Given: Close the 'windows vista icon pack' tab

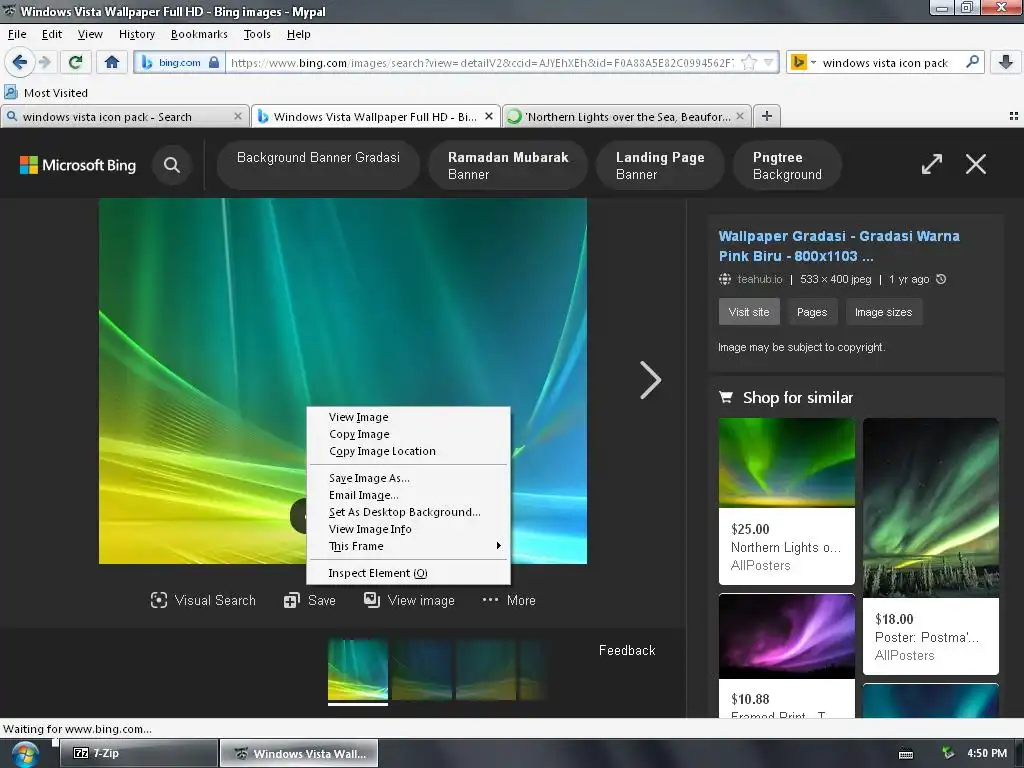Looking at the screenshot, I should pyautogui.click(x=238, y=116).
